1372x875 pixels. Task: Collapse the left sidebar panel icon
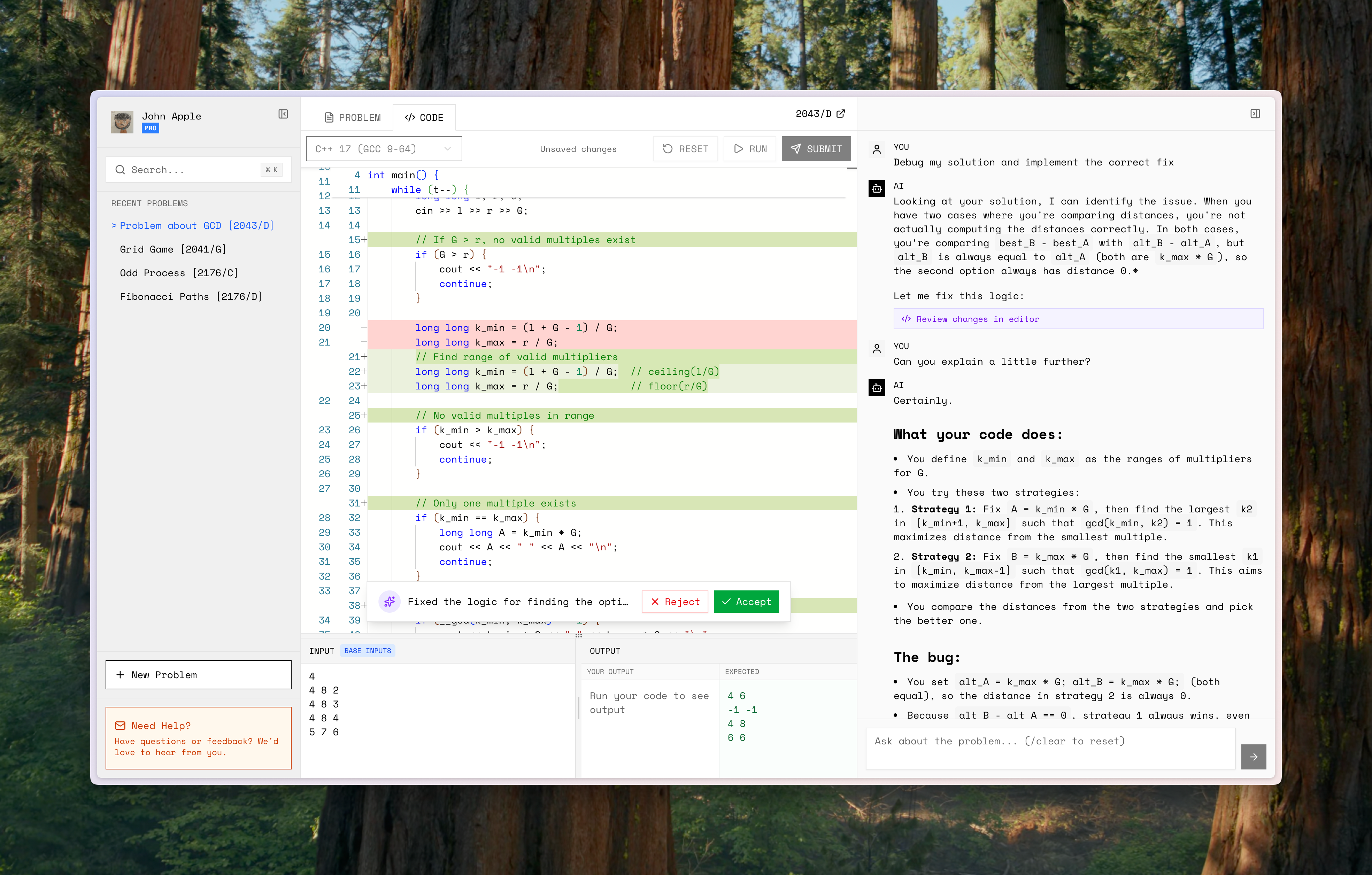pos(283,114)
